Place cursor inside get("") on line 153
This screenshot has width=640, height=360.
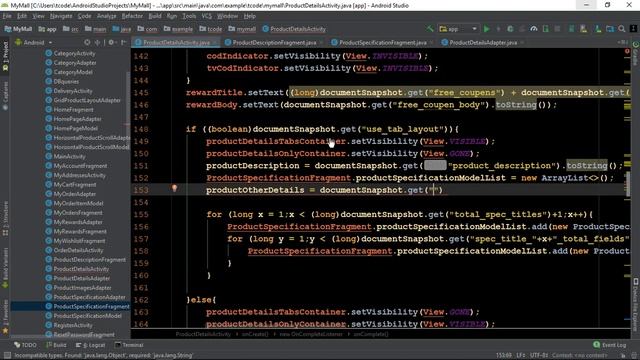[x=433, y=190]
